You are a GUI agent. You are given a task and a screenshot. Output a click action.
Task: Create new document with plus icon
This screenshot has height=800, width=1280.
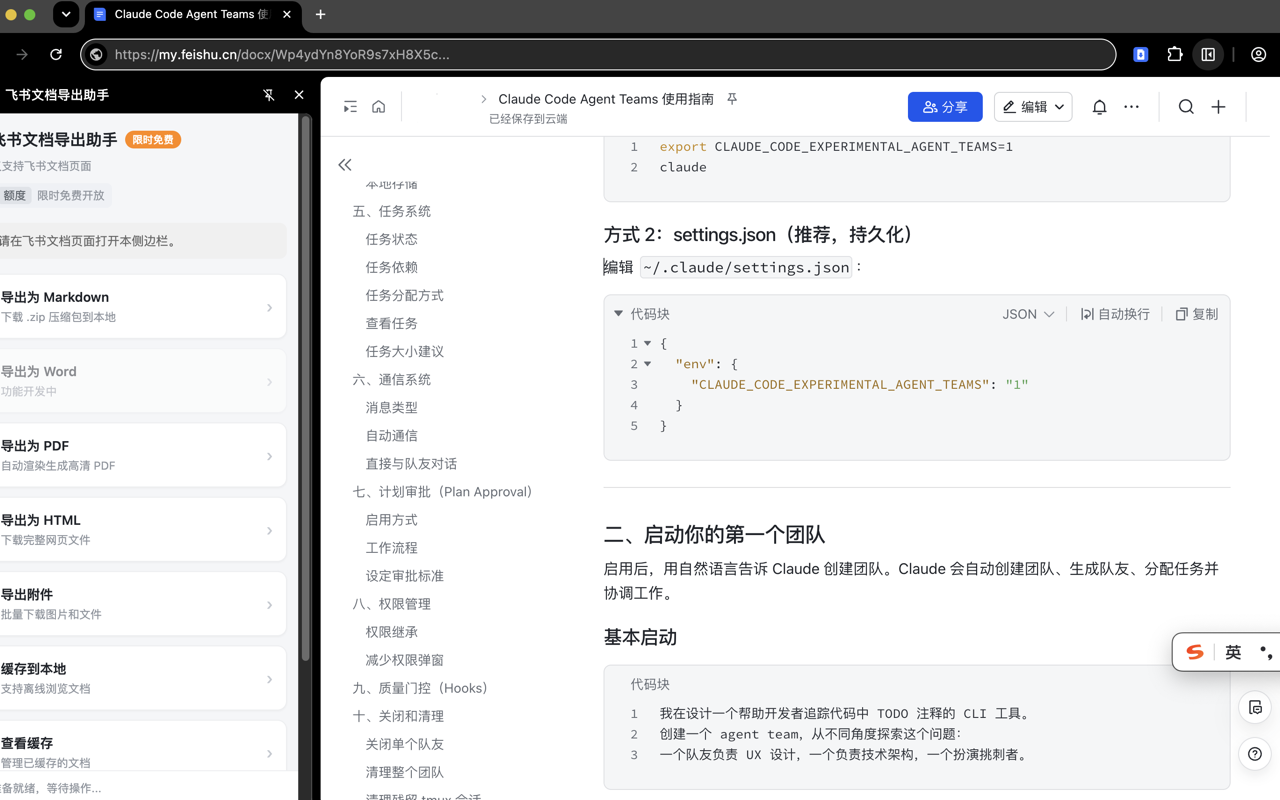[x=1218, y=107]
